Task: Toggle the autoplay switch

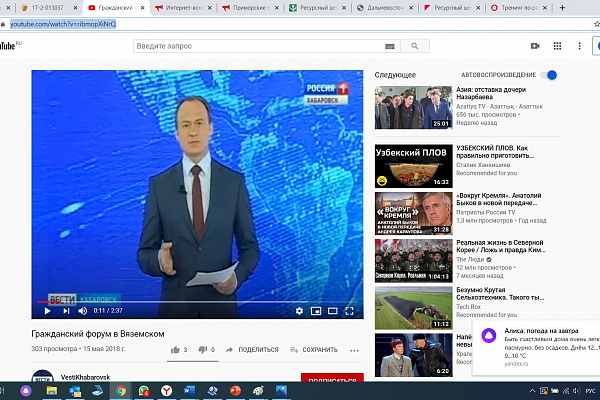Action: pos(549,75)
